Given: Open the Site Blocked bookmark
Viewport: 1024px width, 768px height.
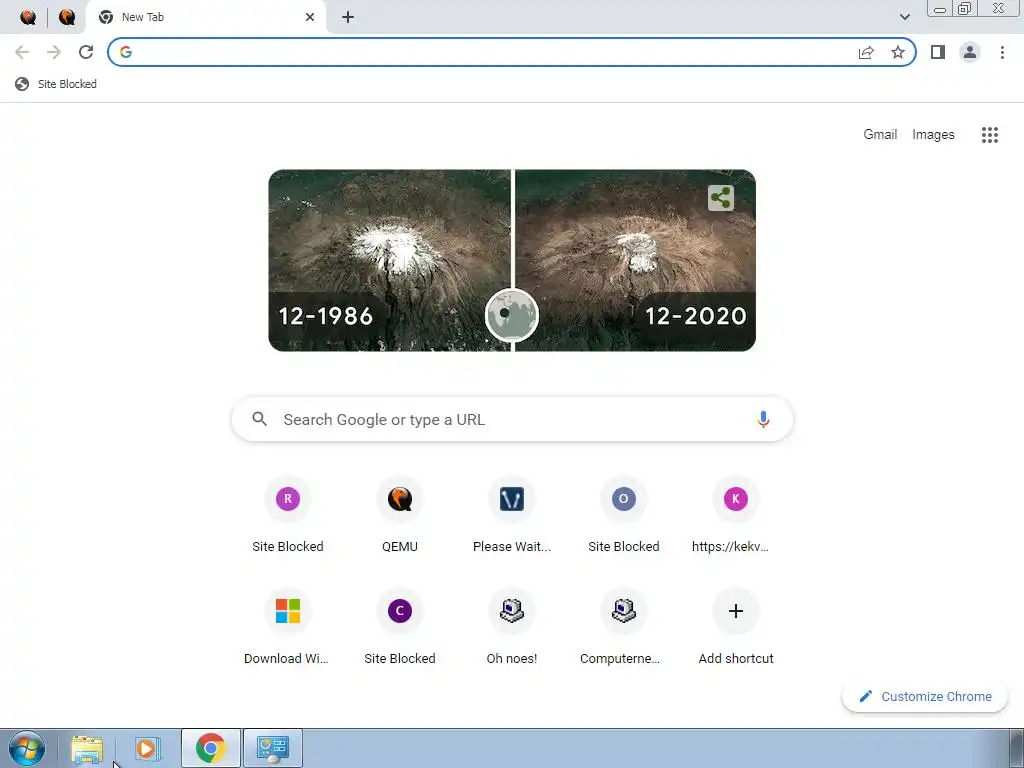Looking at the screenshot, I should [56, 84].
